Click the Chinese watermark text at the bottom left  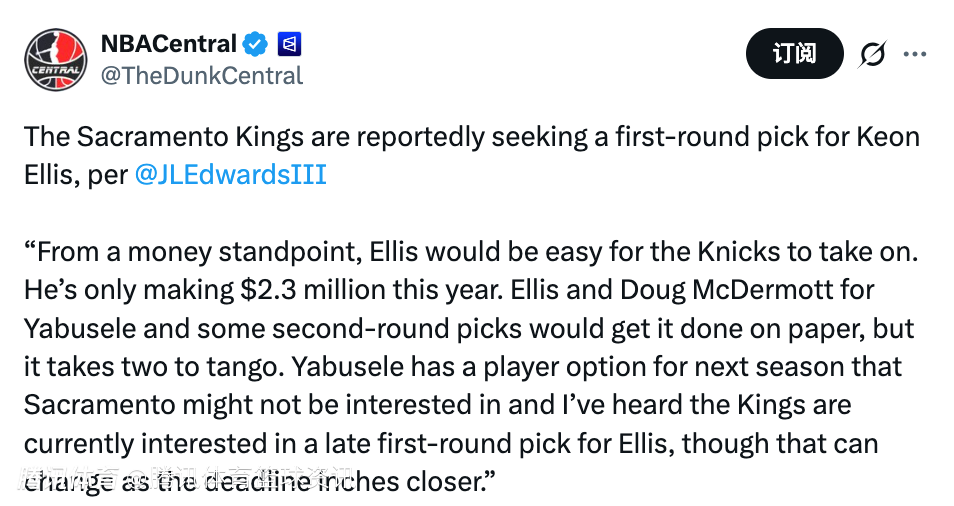(180, 480)
